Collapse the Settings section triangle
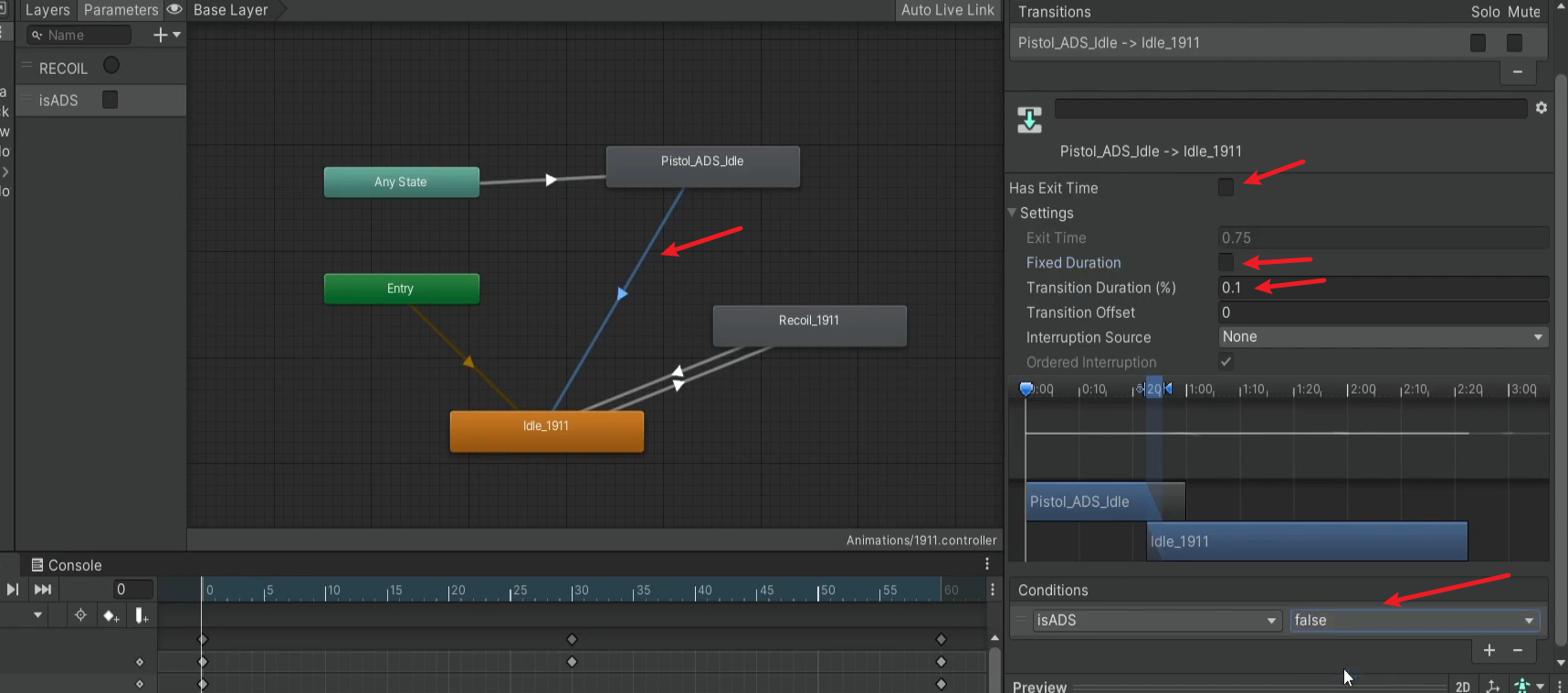Viewport: 1568px width, 693px height. tap(1012, 213)
